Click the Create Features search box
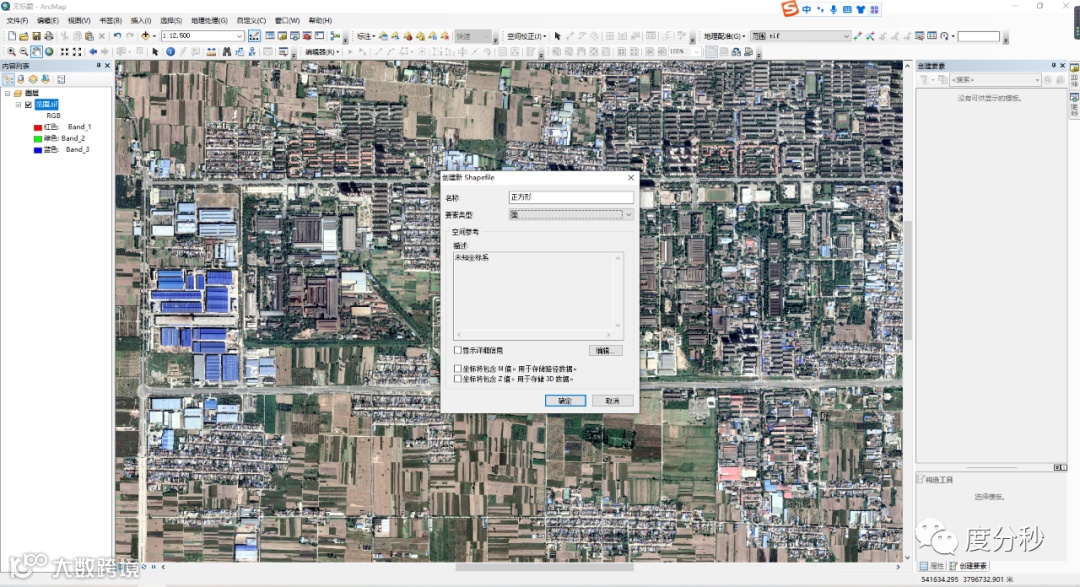This screenshot has width=1080, height=587. [x=995, y=80]
